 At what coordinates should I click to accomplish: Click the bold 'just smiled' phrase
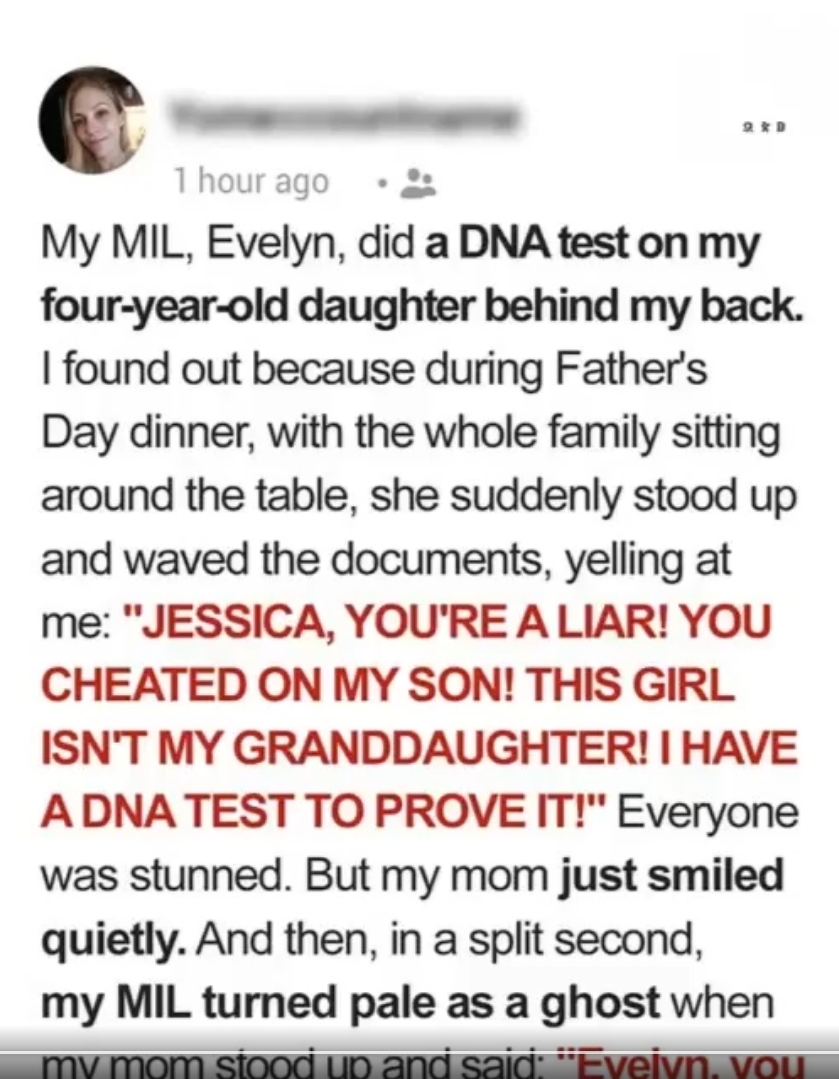(x=672, y=874)
